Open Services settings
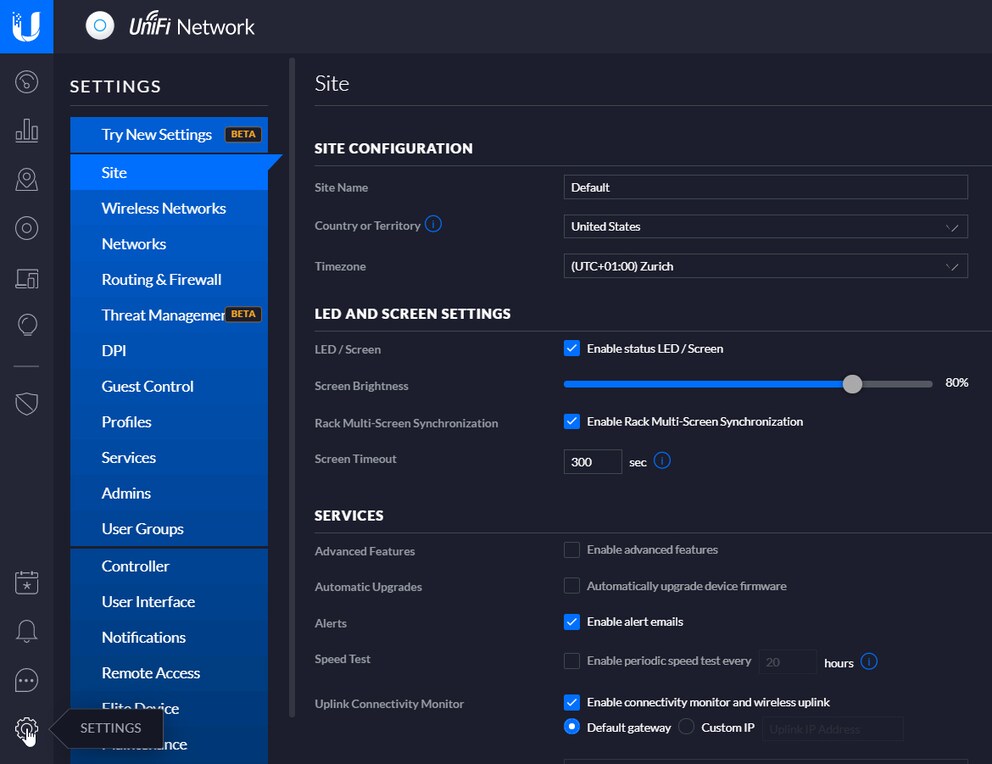Viewport: 992px width, 764px height. 169,458
